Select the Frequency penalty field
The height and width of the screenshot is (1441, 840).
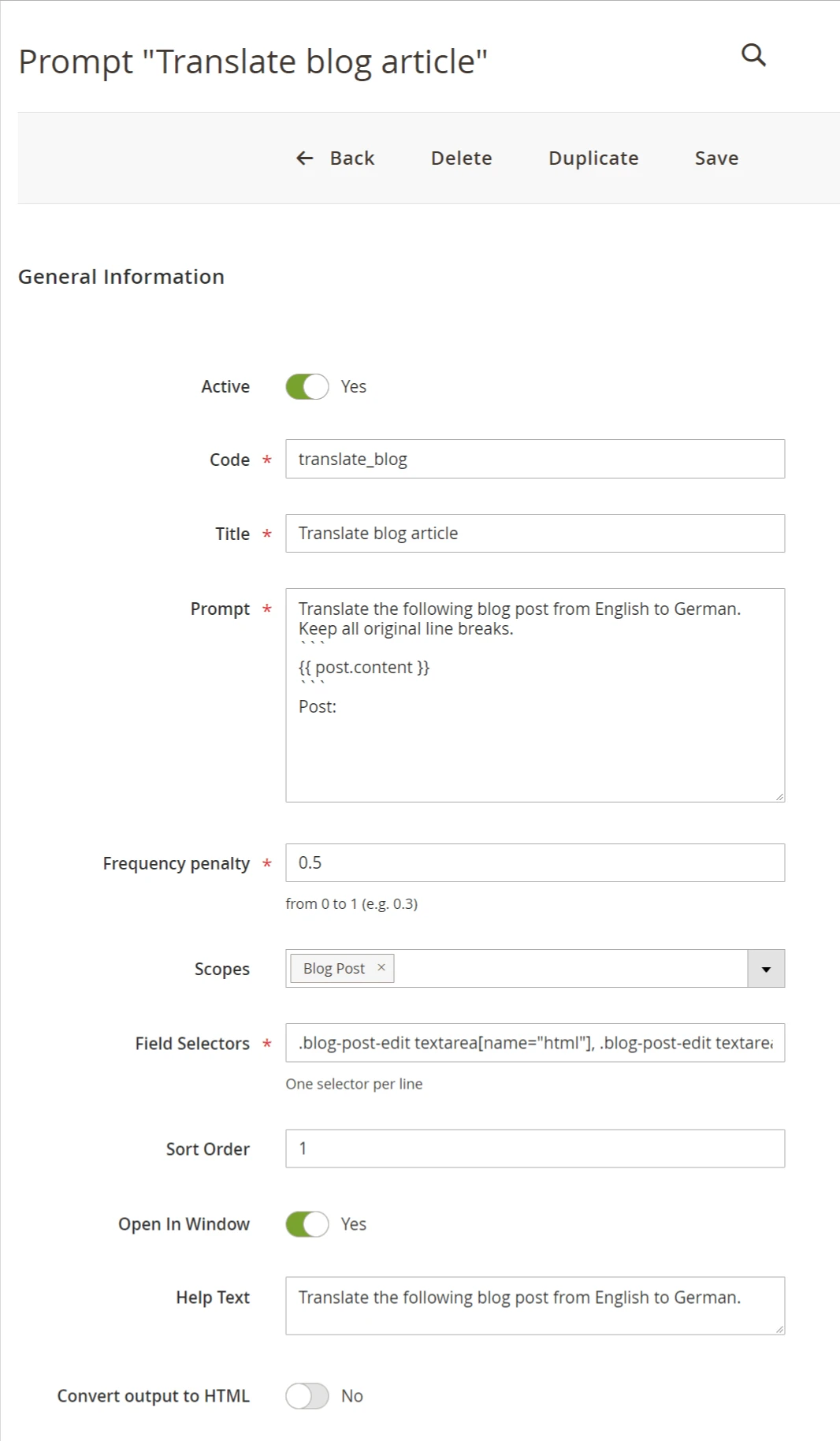pyautogui.click(x=534, y=863)
